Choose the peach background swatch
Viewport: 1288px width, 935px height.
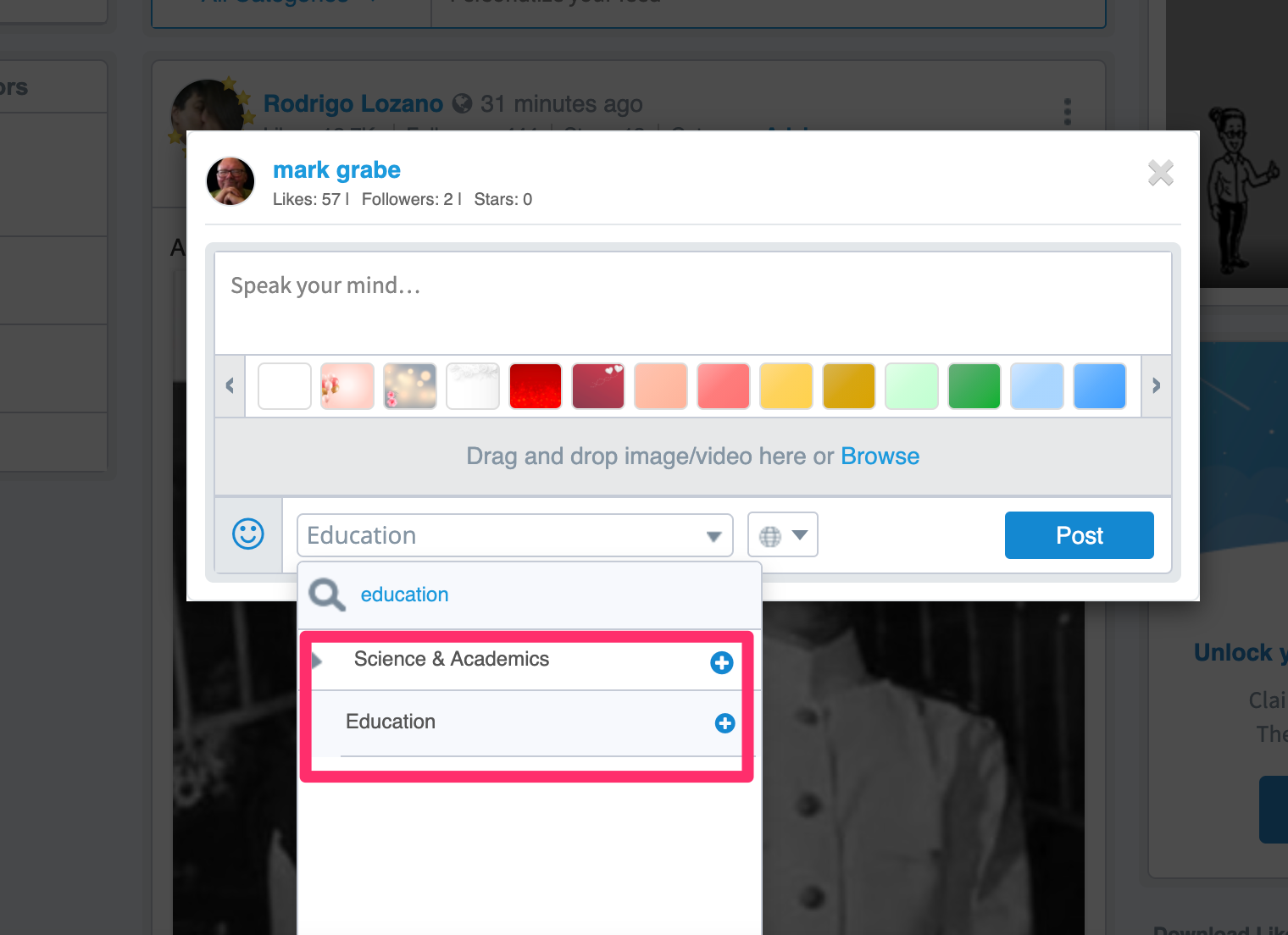[x=661, y=386]
